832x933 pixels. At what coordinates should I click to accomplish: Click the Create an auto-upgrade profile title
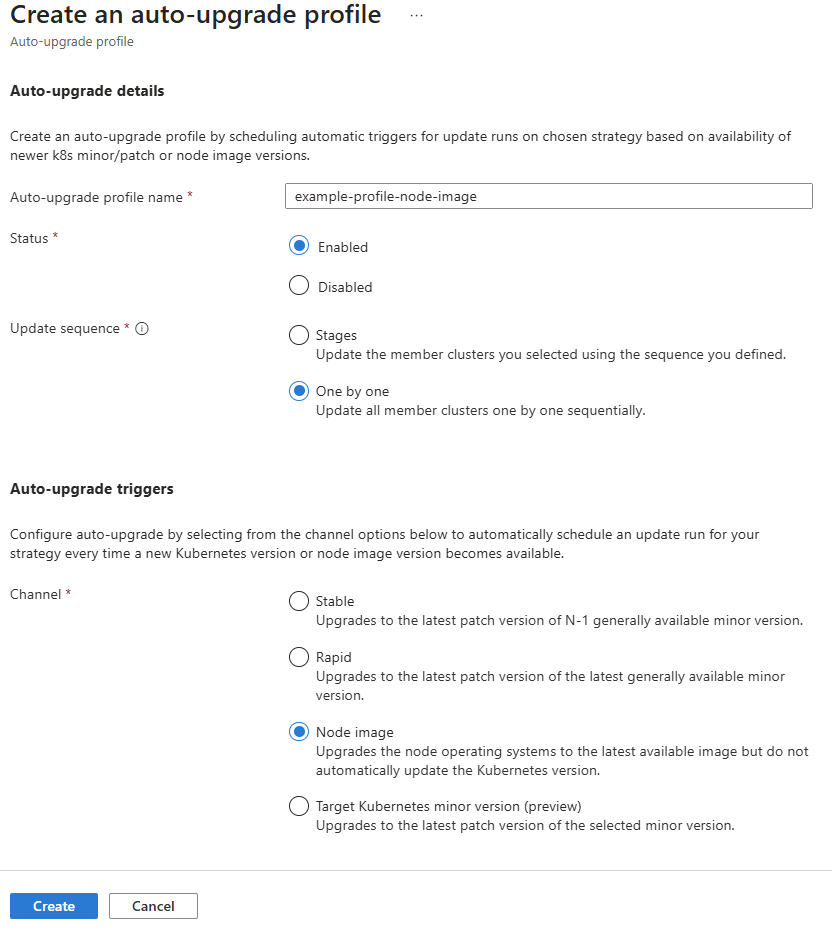click(196, 16)
